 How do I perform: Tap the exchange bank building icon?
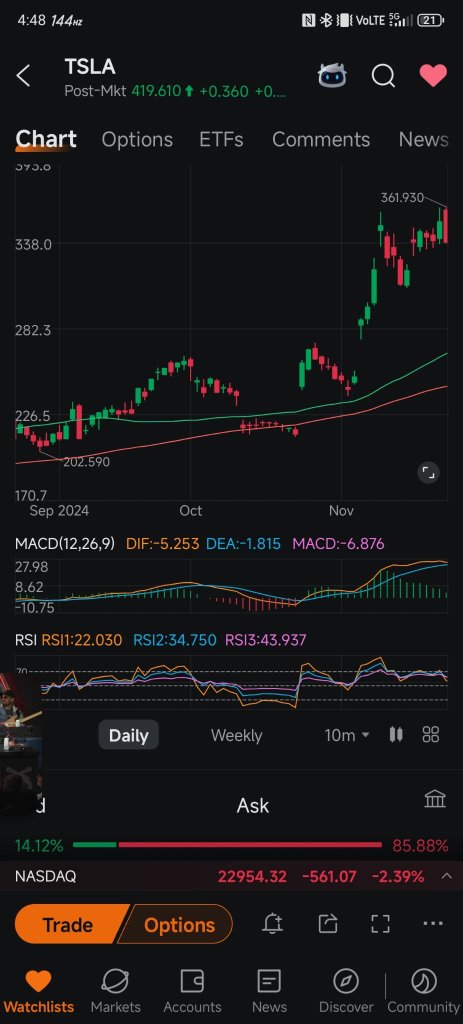pyautogui.click(x=435, y=799)
